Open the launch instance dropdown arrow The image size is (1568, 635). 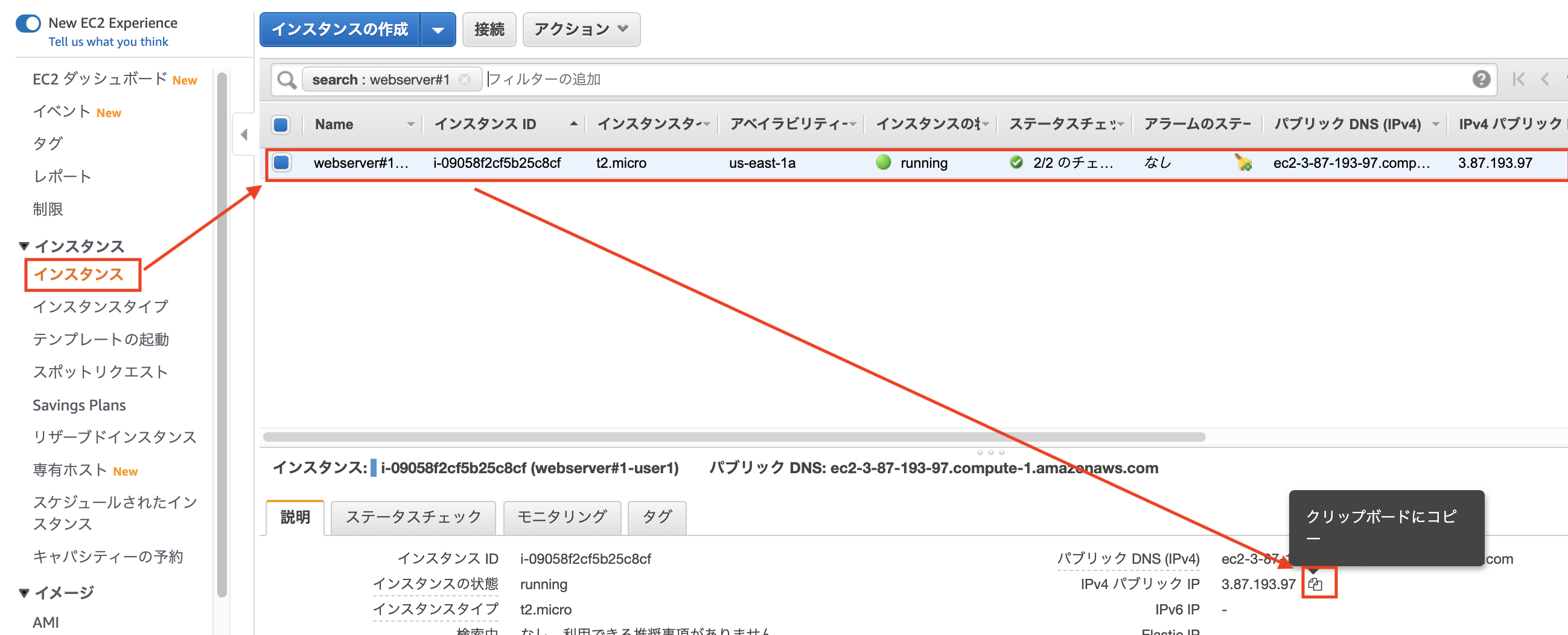tap(438, 29)
